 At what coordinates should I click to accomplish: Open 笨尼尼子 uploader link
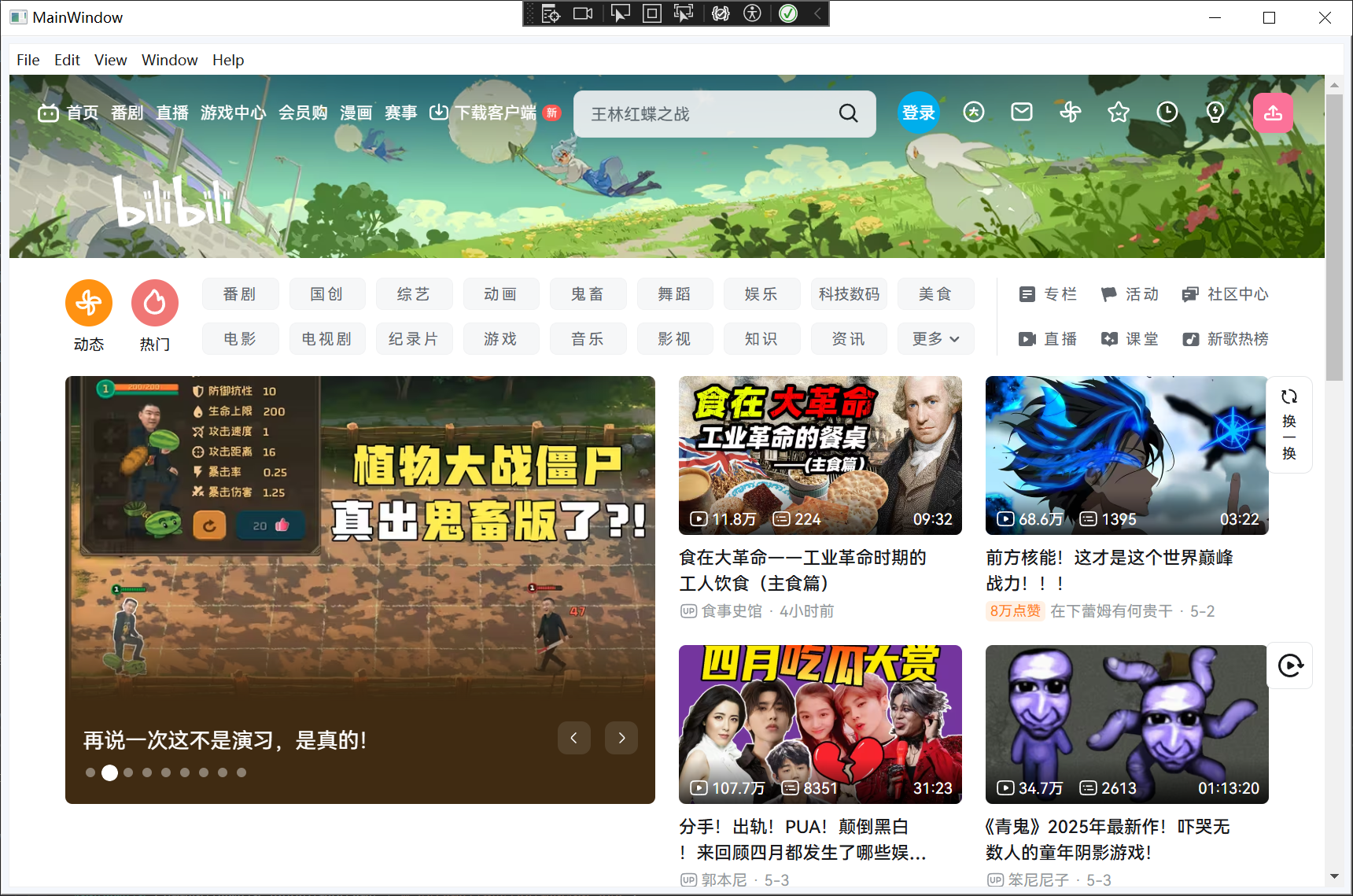click(1038, 879)
